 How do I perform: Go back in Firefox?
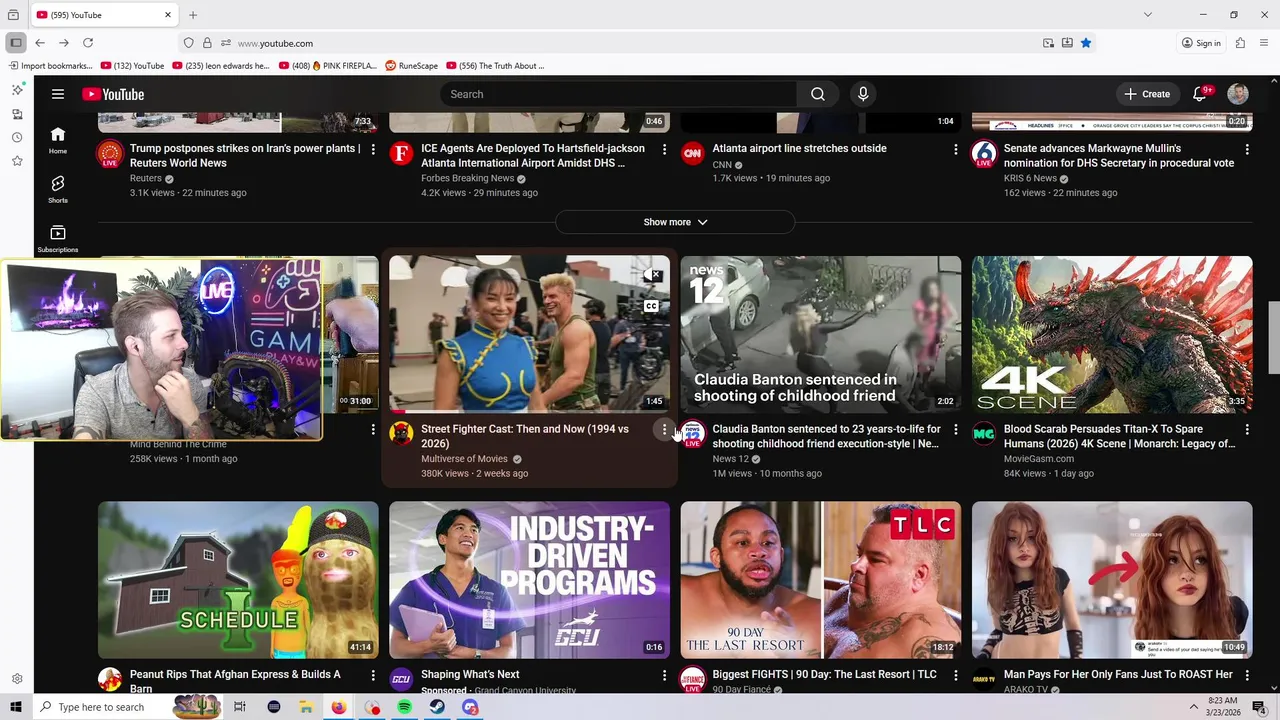coord(40,43)
